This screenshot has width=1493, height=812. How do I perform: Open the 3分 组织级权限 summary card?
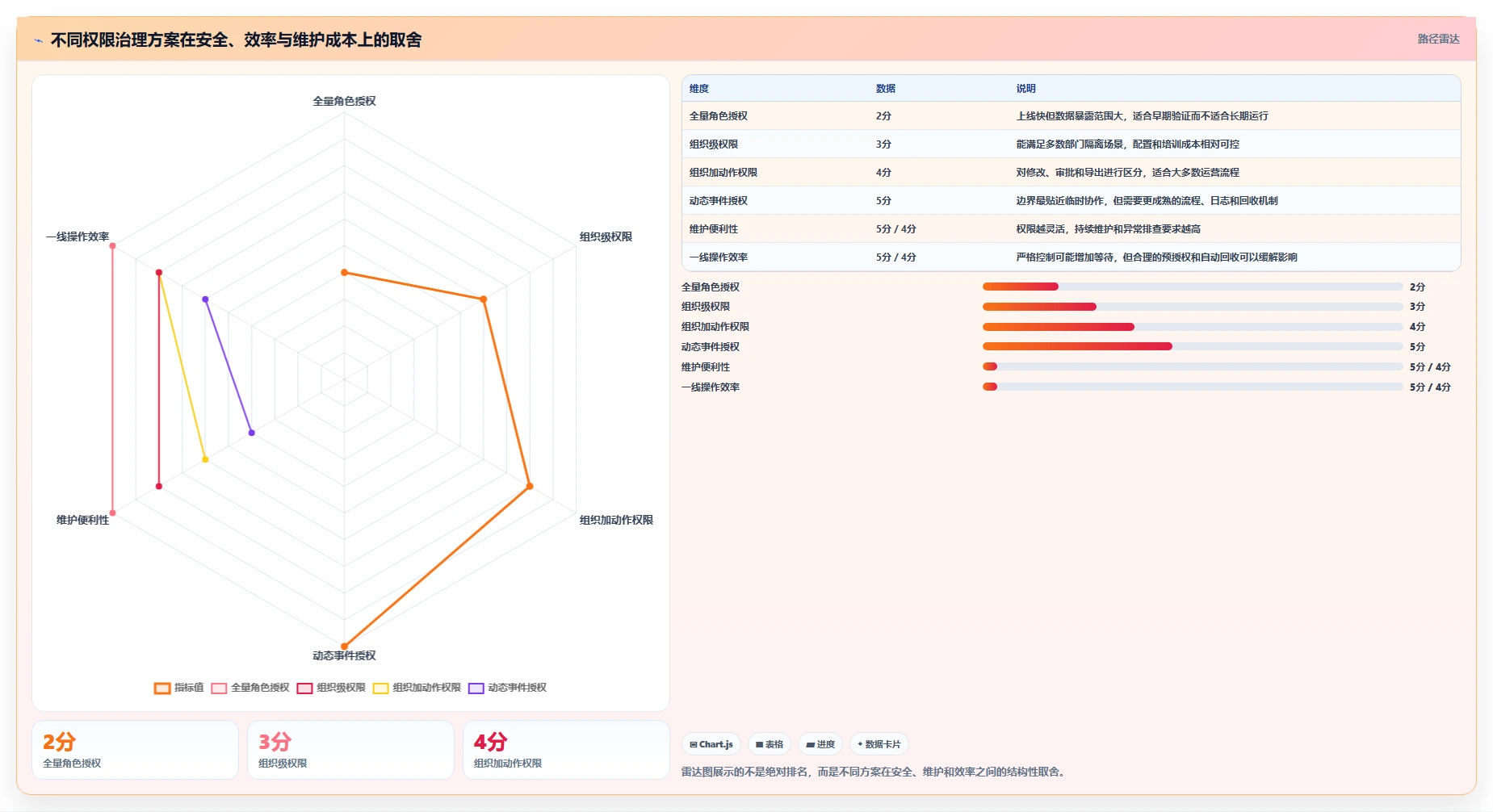pyautogui.click(x=350, y=750)
